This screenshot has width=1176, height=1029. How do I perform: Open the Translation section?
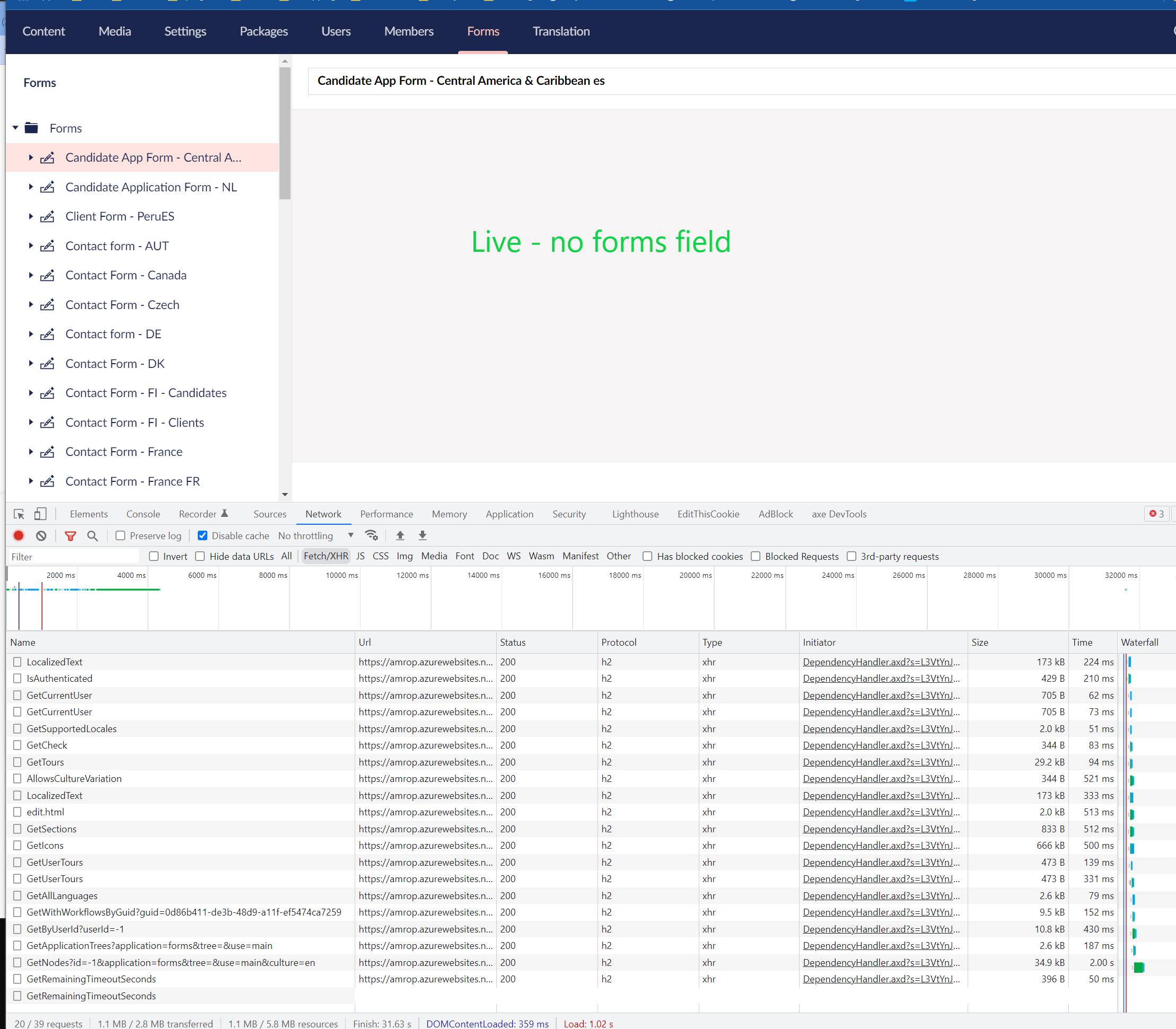pos(560,32)
